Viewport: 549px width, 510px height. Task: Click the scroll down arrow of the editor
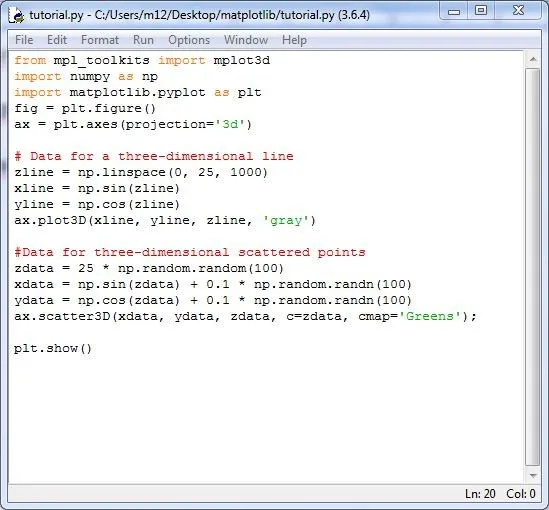(533, 475)
